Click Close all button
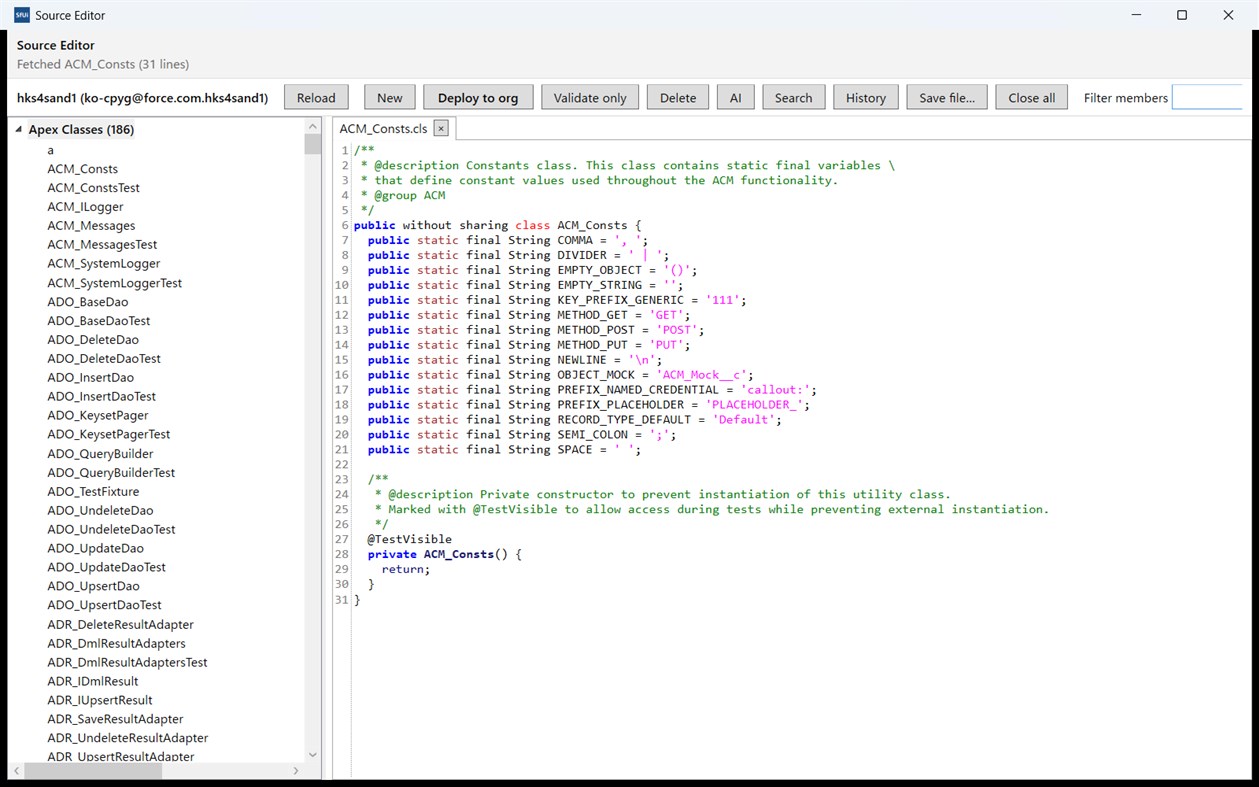 tap(1031, 97)
